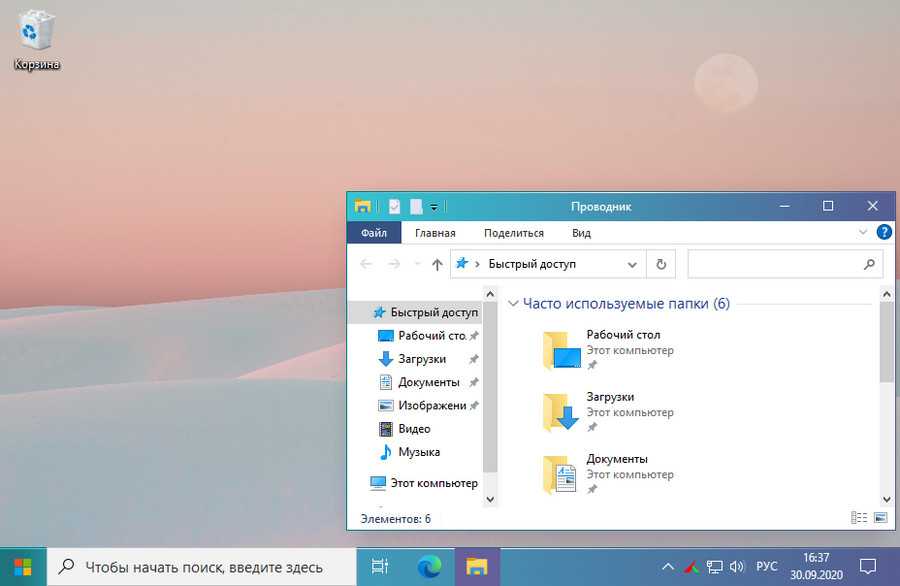Launch Microsoft Edge from the taskbar
This screenshot has height=586, width=900.
(430, 566)
